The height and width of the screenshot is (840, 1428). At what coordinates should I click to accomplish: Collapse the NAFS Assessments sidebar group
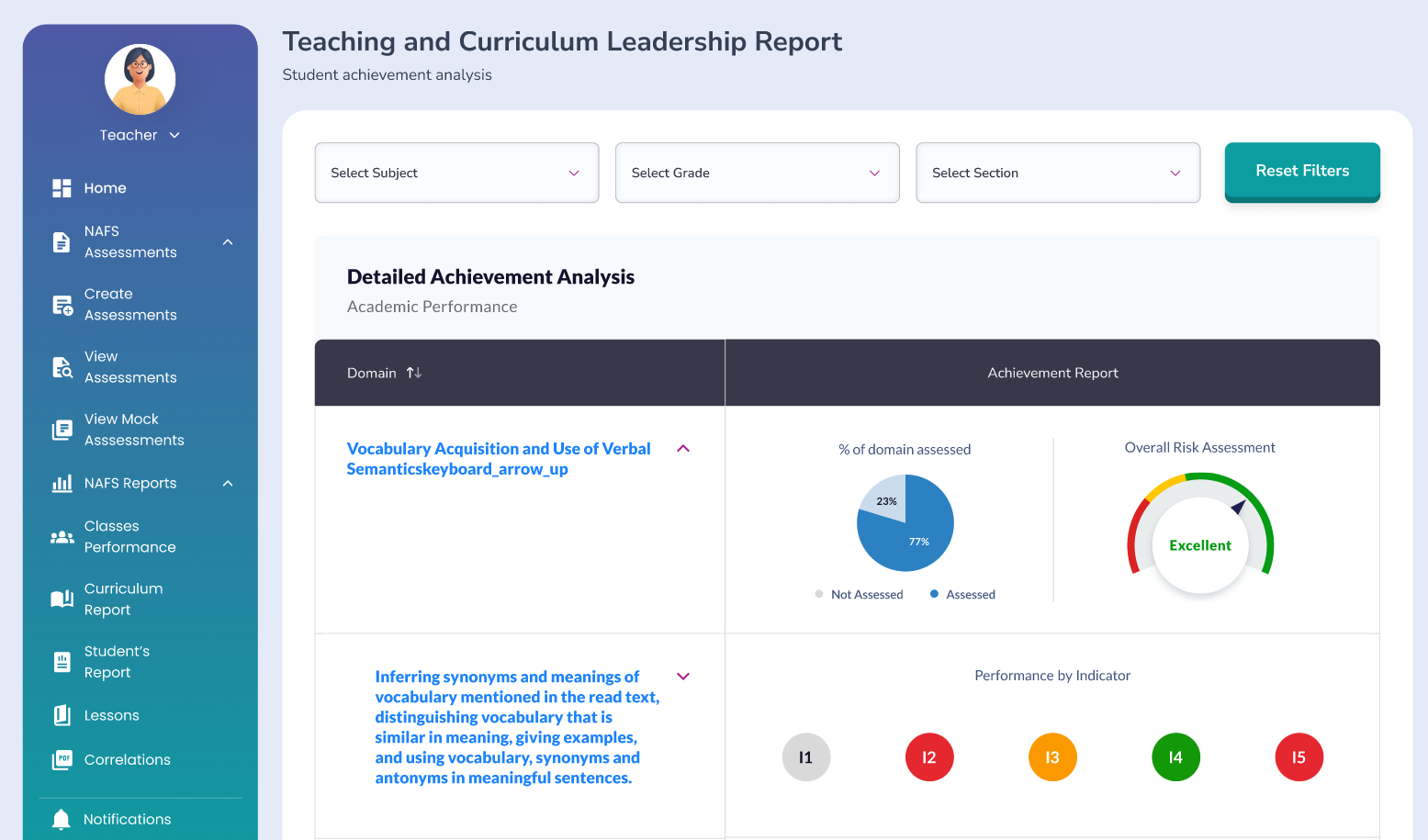[228, 242]
